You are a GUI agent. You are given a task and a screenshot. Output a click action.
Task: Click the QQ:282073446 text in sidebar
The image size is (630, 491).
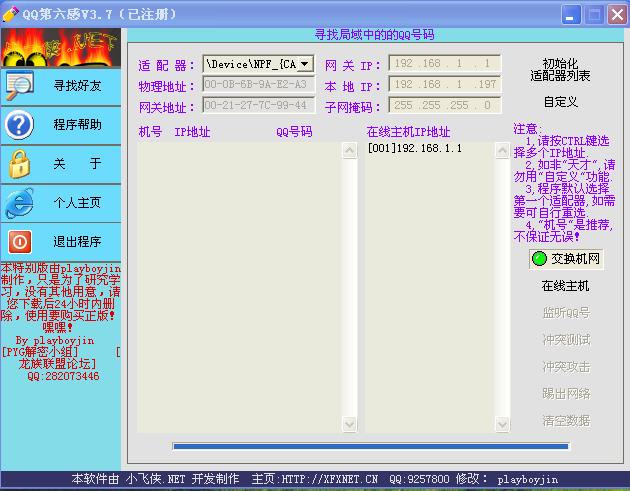click(63, 376)
